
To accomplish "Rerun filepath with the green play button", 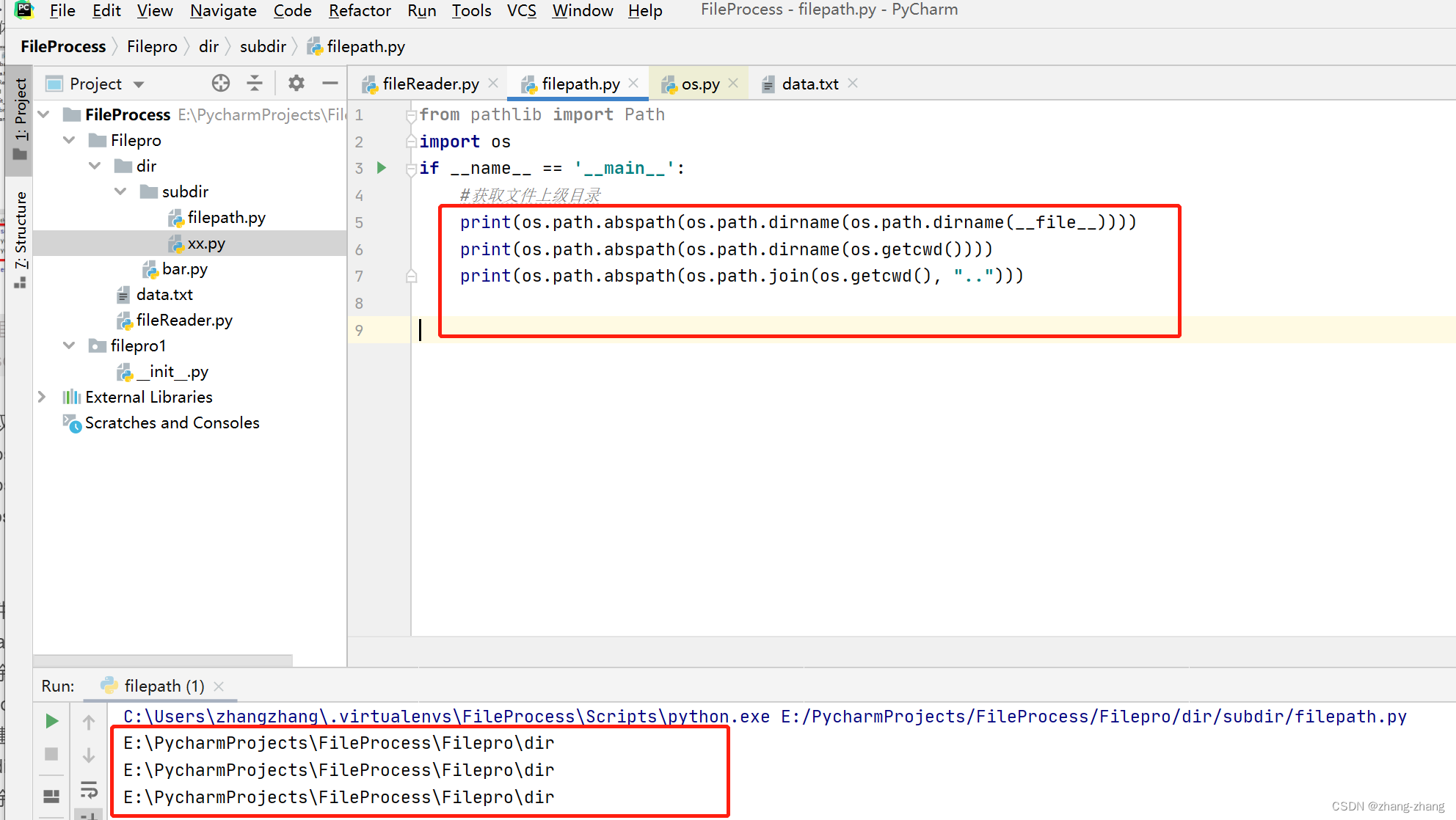I will (51, 721).
